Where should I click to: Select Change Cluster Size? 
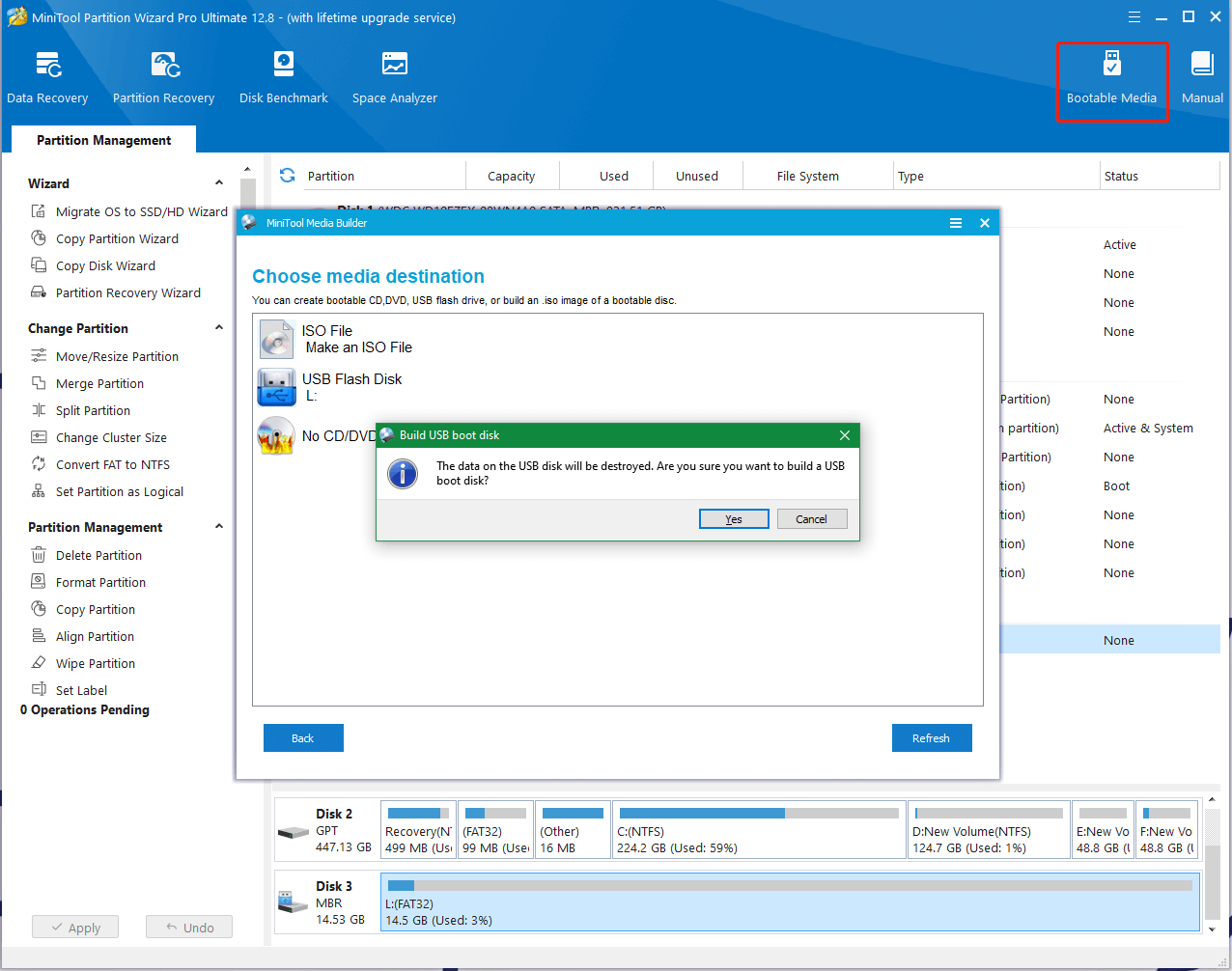(x=111, y=437)
